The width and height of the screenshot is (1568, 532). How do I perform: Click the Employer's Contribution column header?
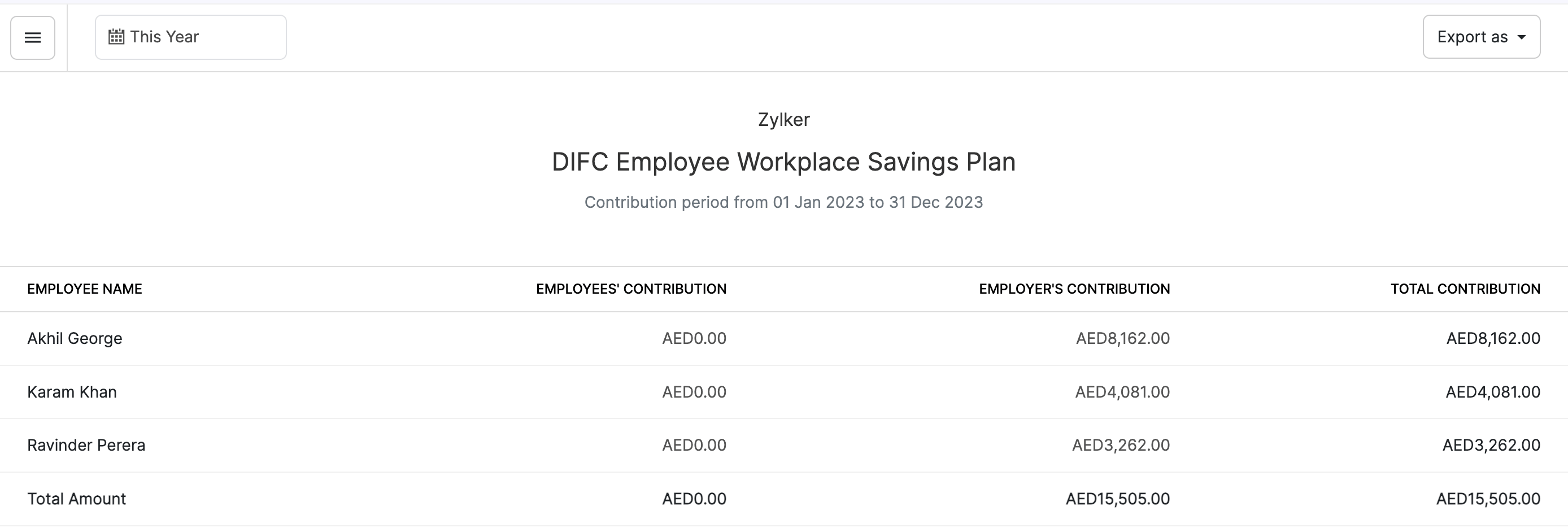pos(1074,289)
